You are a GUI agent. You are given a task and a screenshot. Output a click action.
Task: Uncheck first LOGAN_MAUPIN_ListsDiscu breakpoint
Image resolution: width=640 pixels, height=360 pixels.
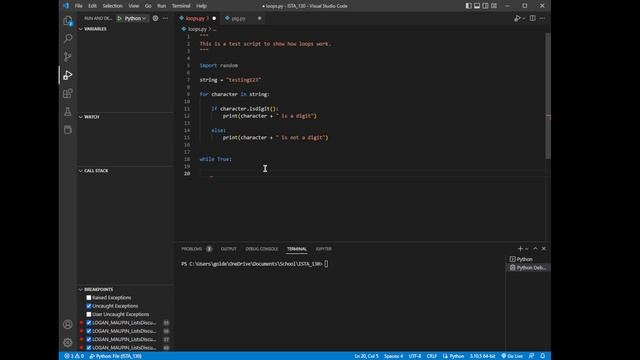[89, 322]
